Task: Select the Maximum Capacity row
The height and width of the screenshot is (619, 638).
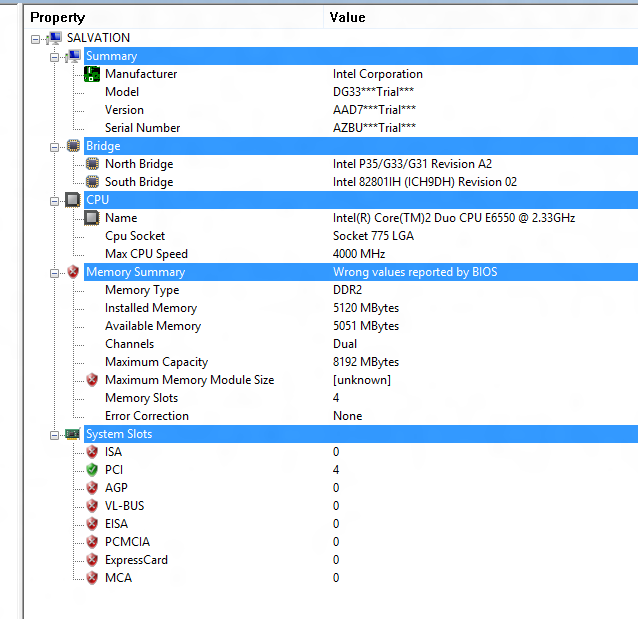Action: [361, 362]
